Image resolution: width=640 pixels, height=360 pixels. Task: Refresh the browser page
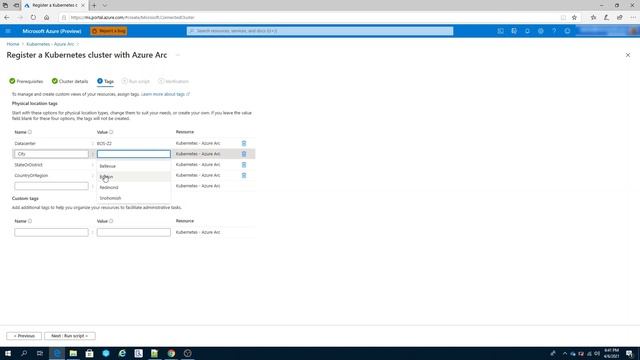point(33,18)
